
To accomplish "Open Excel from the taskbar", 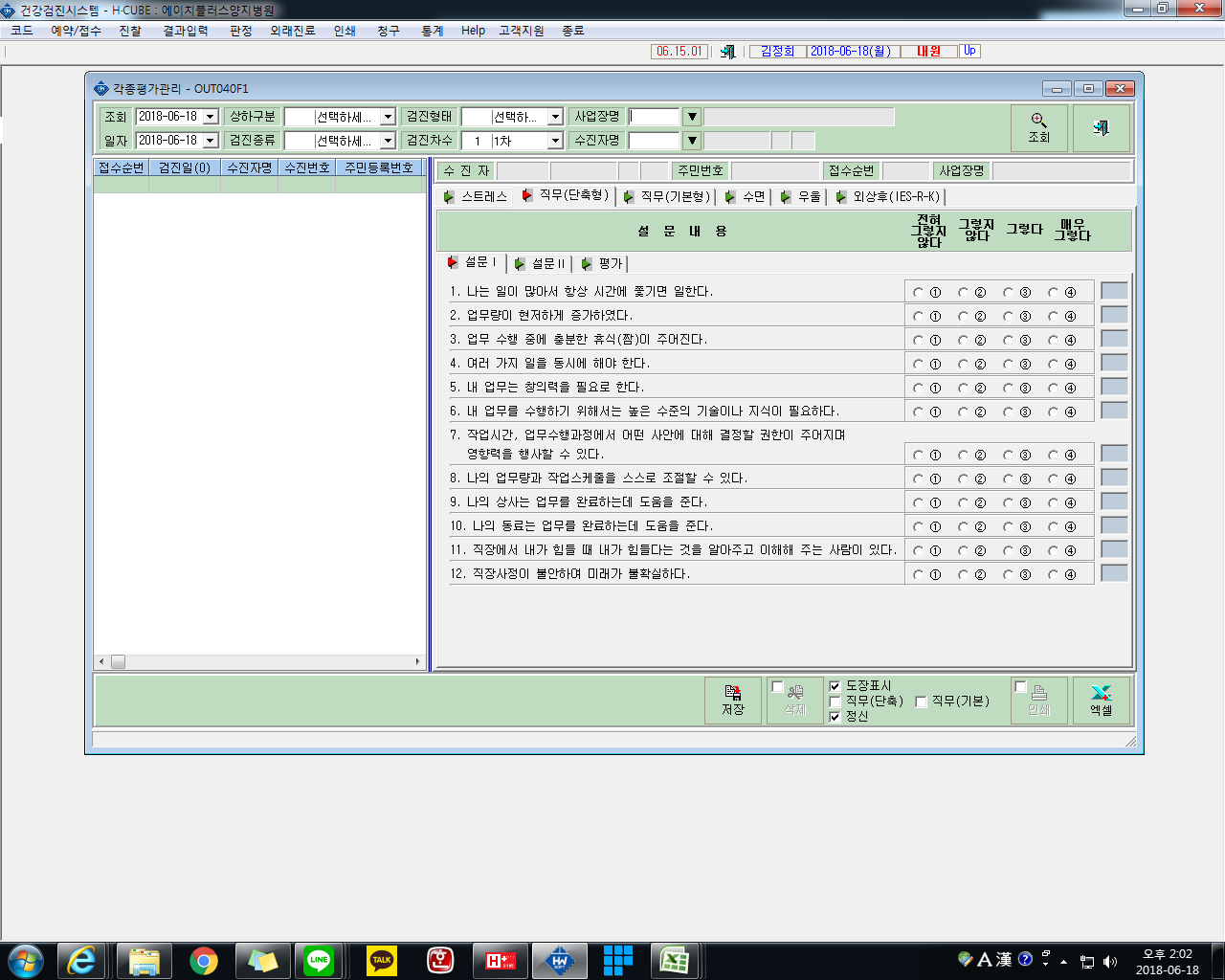I will (x=674, y=960).
